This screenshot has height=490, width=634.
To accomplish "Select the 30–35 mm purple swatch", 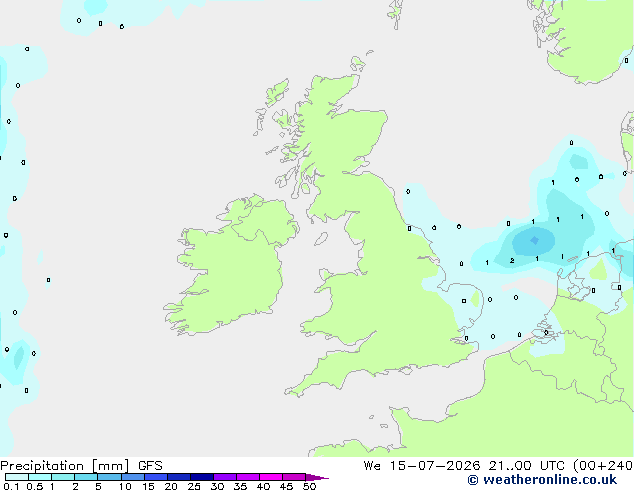I will point(225,477).
